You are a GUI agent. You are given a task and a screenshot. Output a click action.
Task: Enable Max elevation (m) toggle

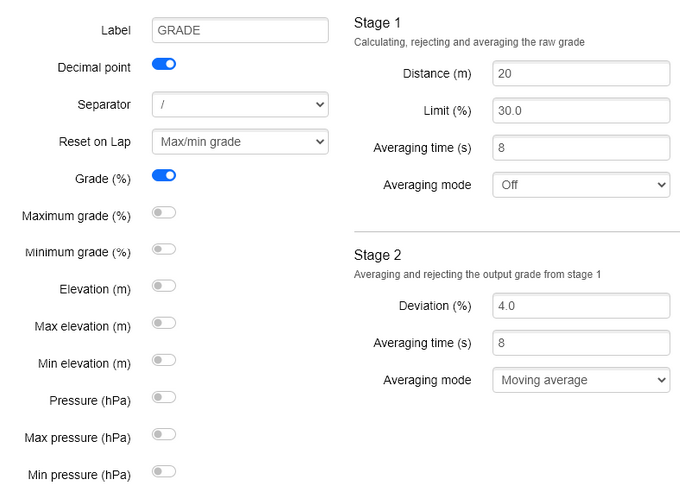click(164, 323)
